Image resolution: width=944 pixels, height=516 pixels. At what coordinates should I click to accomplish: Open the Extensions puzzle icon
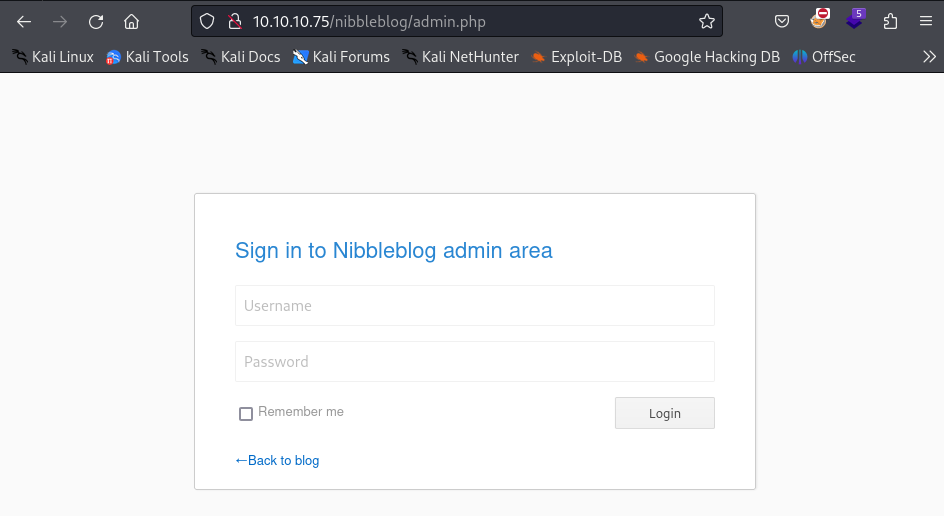coord(891,21)
